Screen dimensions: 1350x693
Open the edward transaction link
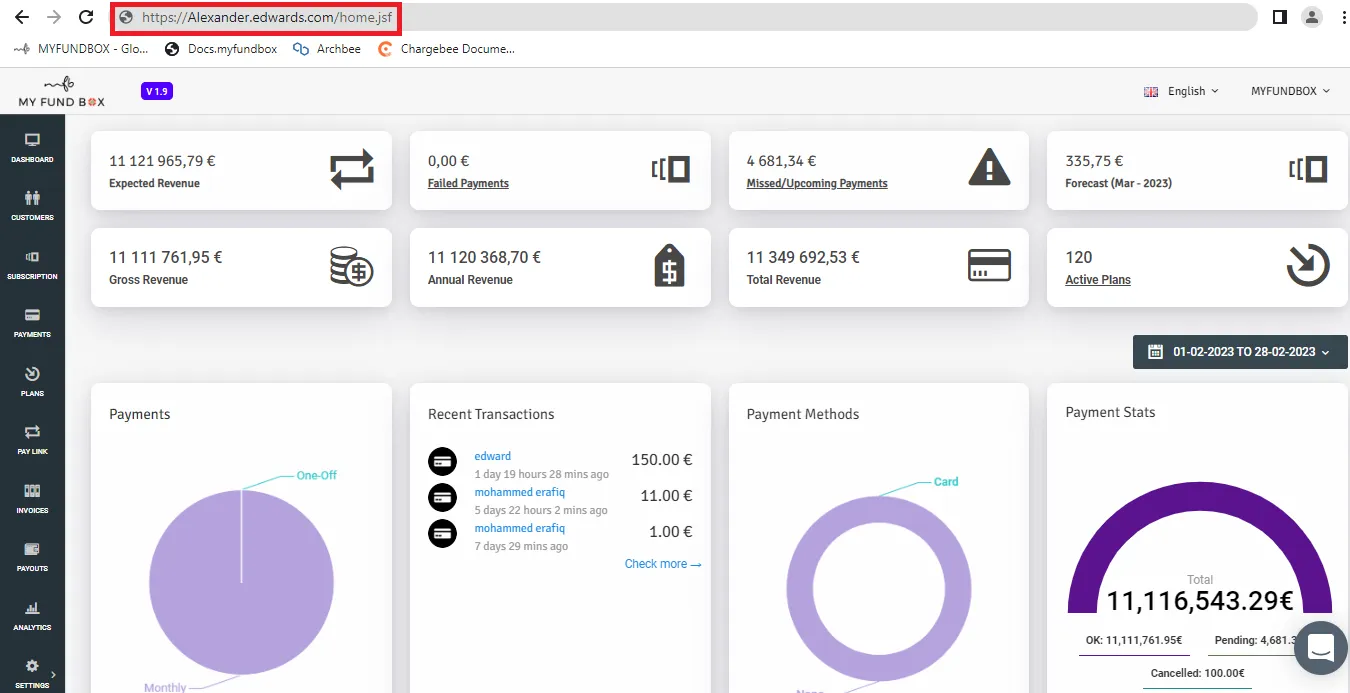(x=492, y=456)
